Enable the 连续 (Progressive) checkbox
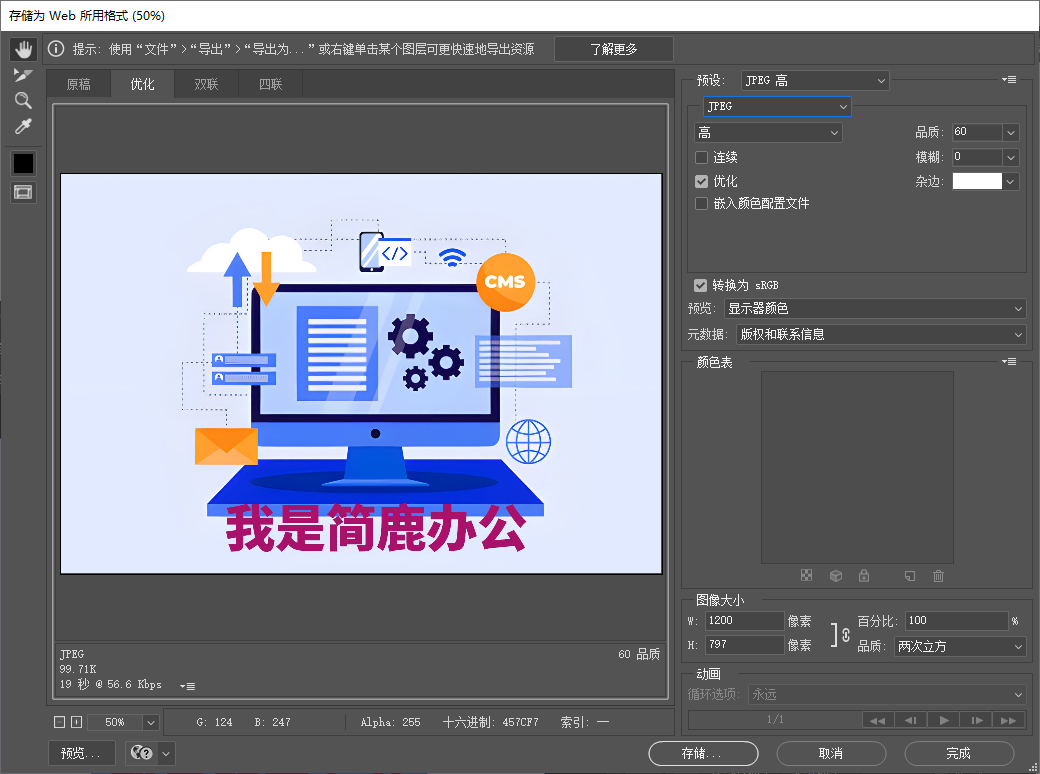1040x774 pixels. (x=701, y=157)
